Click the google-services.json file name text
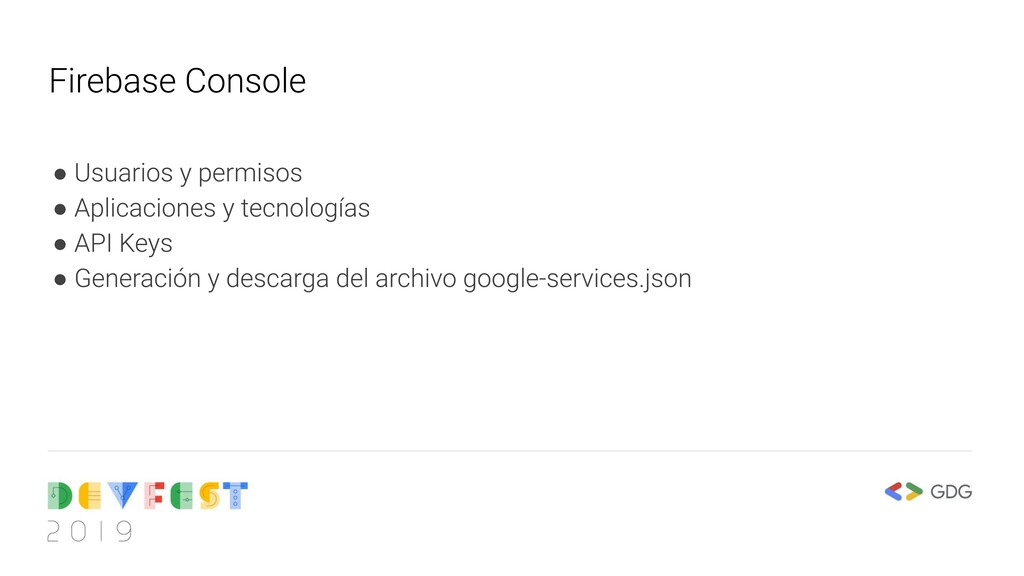The image size is (1024, 576). [x=577, y=279]
